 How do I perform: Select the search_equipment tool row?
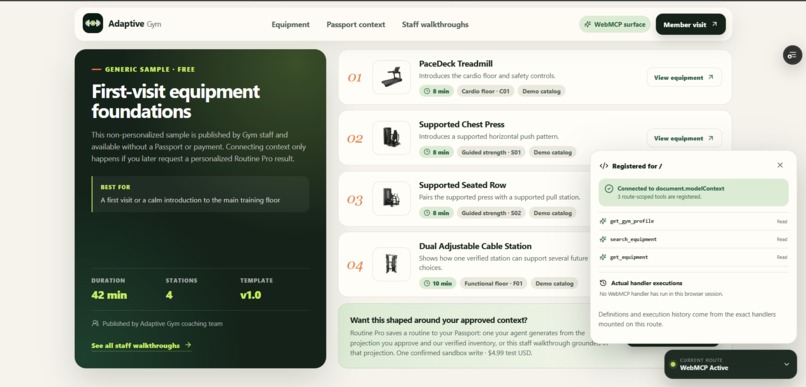[693, 239]
